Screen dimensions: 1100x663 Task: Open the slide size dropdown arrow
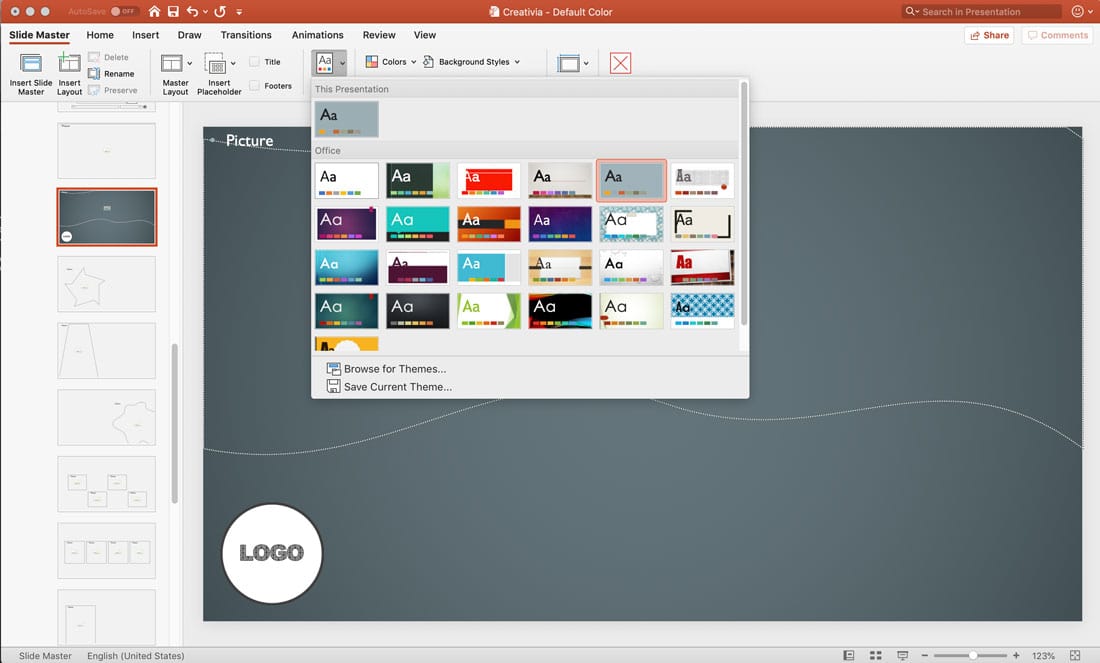[x=585, y=62]
